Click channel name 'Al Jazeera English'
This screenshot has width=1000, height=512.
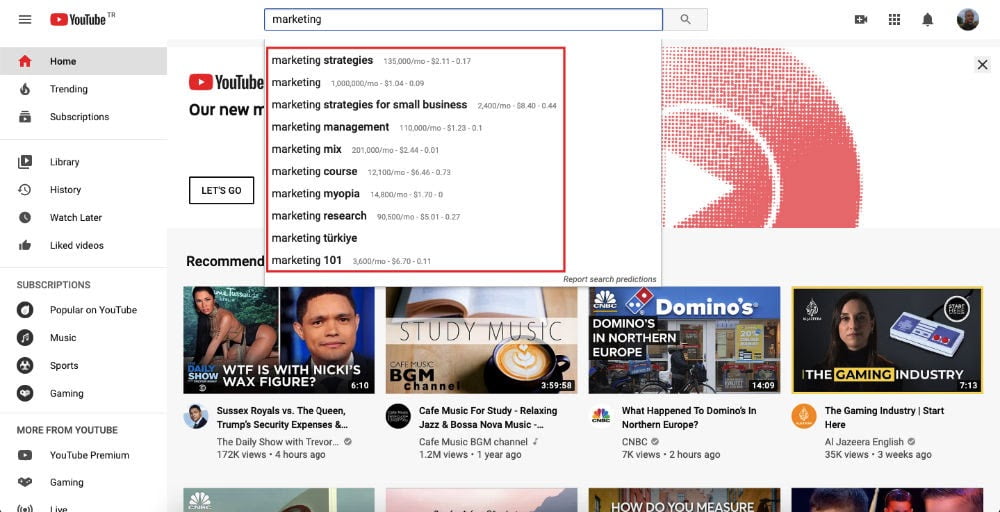click(864, 442)
